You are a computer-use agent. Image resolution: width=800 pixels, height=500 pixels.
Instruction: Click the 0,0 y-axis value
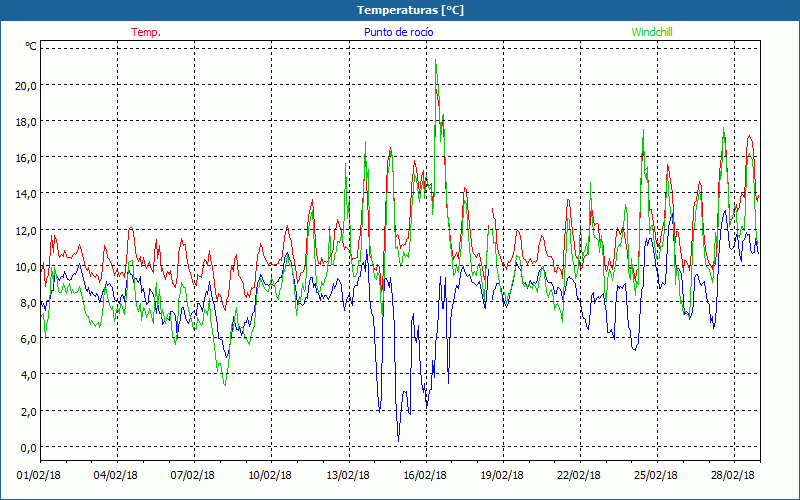pos(28,448)
